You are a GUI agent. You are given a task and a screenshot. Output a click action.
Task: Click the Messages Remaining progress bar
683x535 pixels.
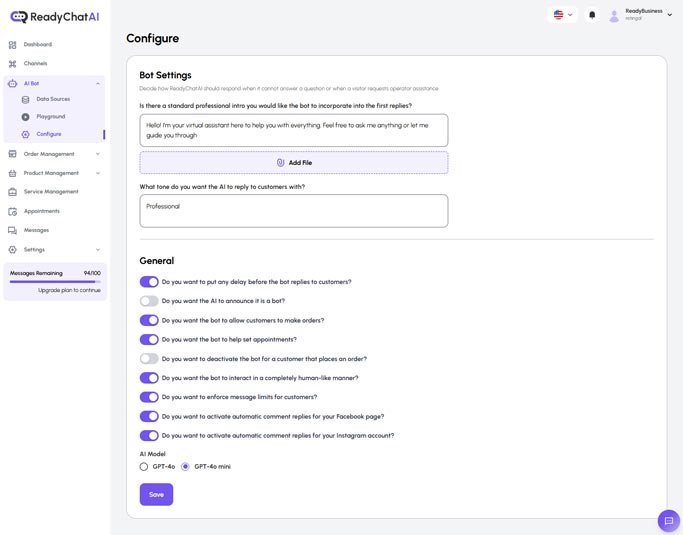[55, 282]
